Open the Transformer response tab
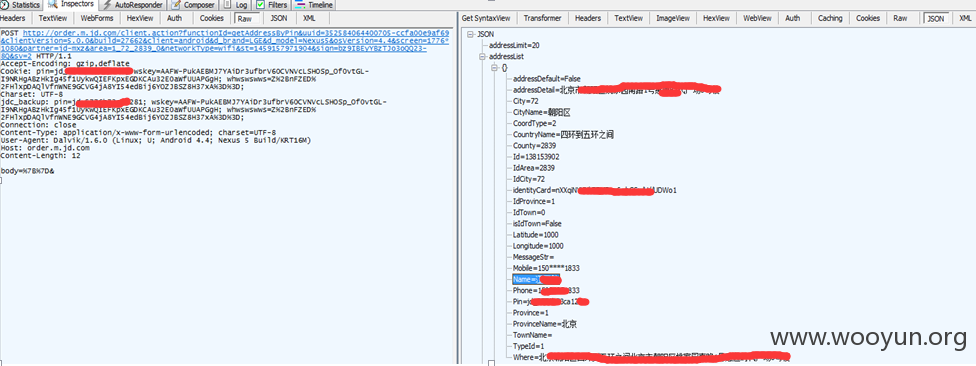 click(542, 18)
